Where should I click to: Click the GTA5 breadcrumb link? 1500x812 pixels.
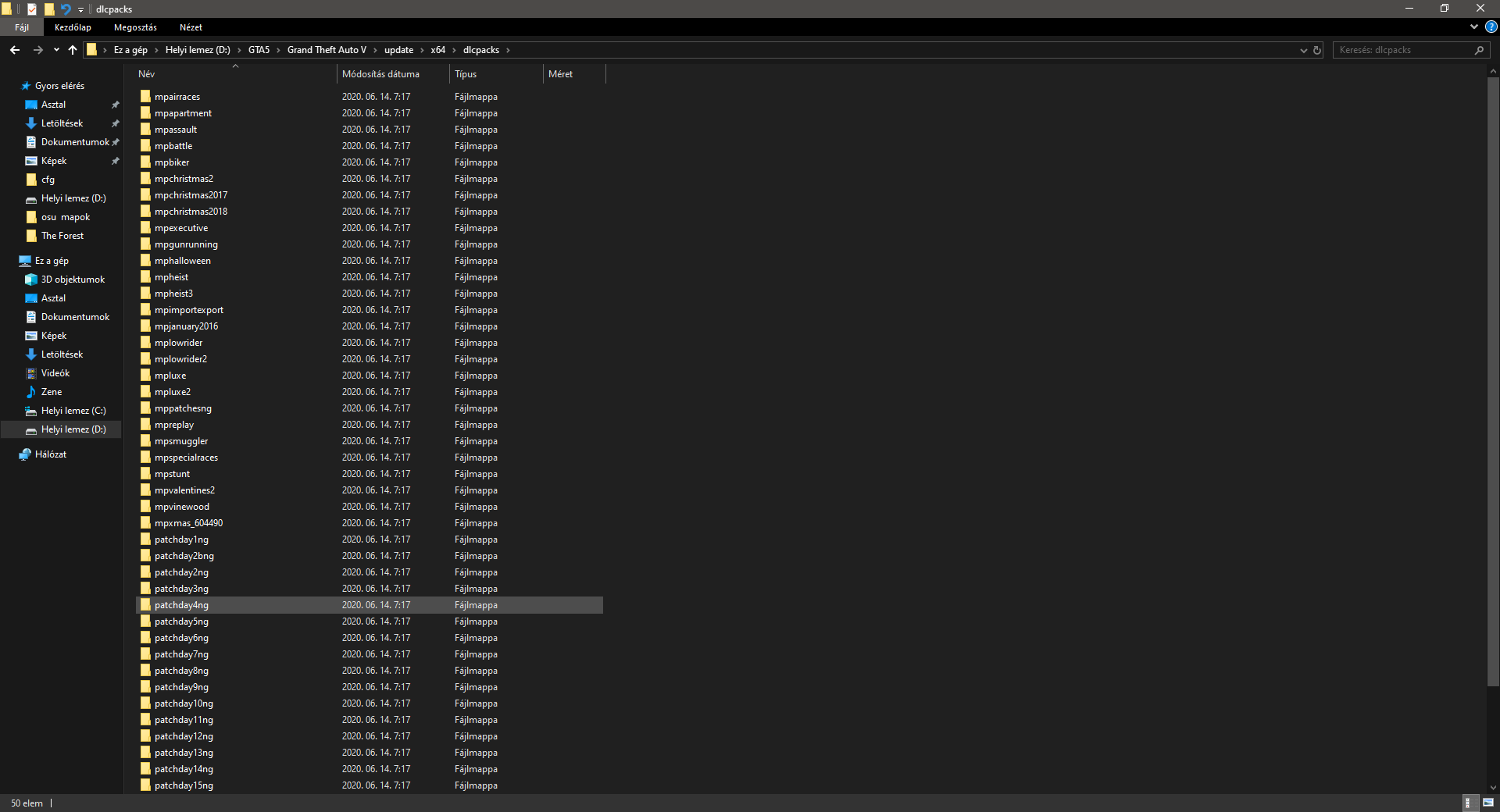coord(259,49)
